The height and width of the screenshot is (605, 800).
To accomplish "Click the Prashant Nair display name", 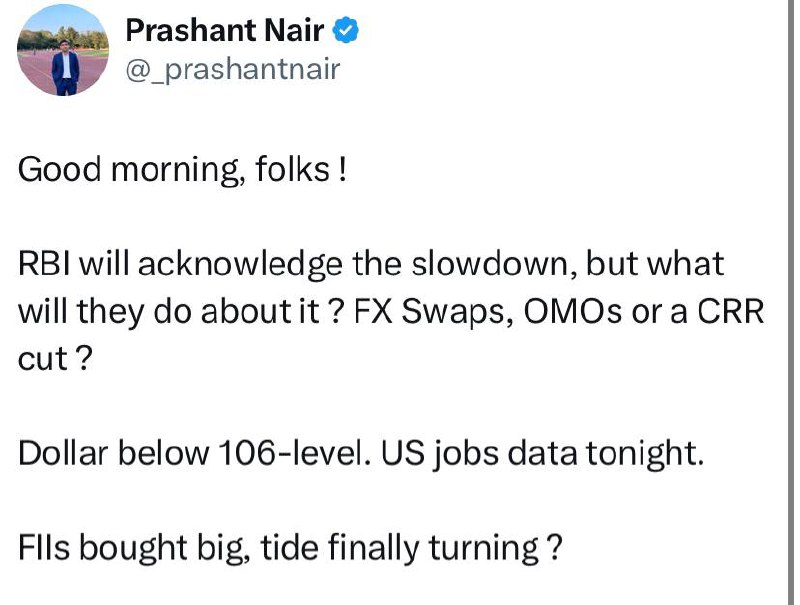I will point(224,30).
